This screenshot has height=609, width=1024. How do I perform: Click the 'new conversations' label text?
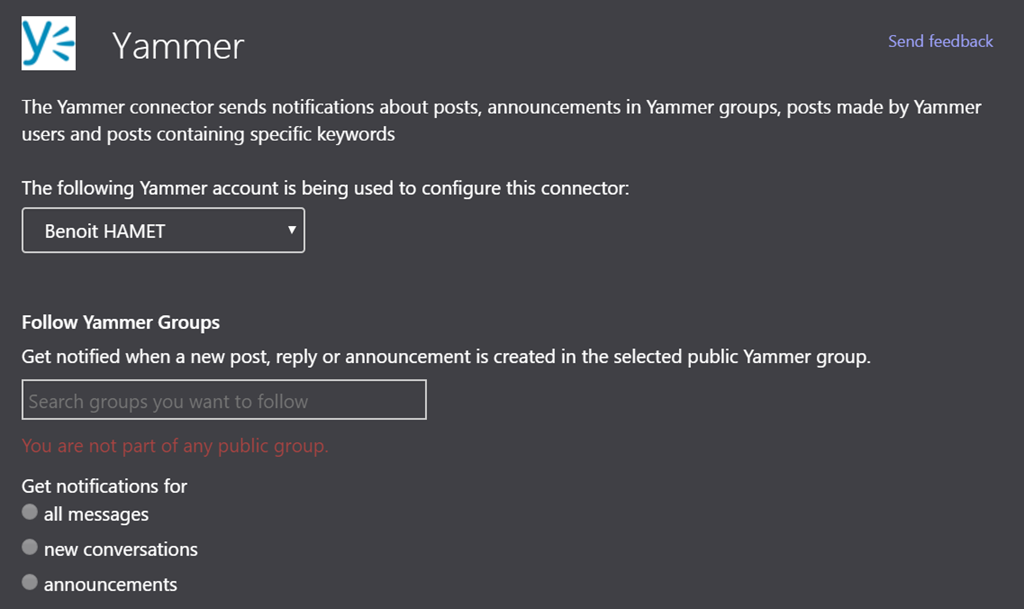121,549
